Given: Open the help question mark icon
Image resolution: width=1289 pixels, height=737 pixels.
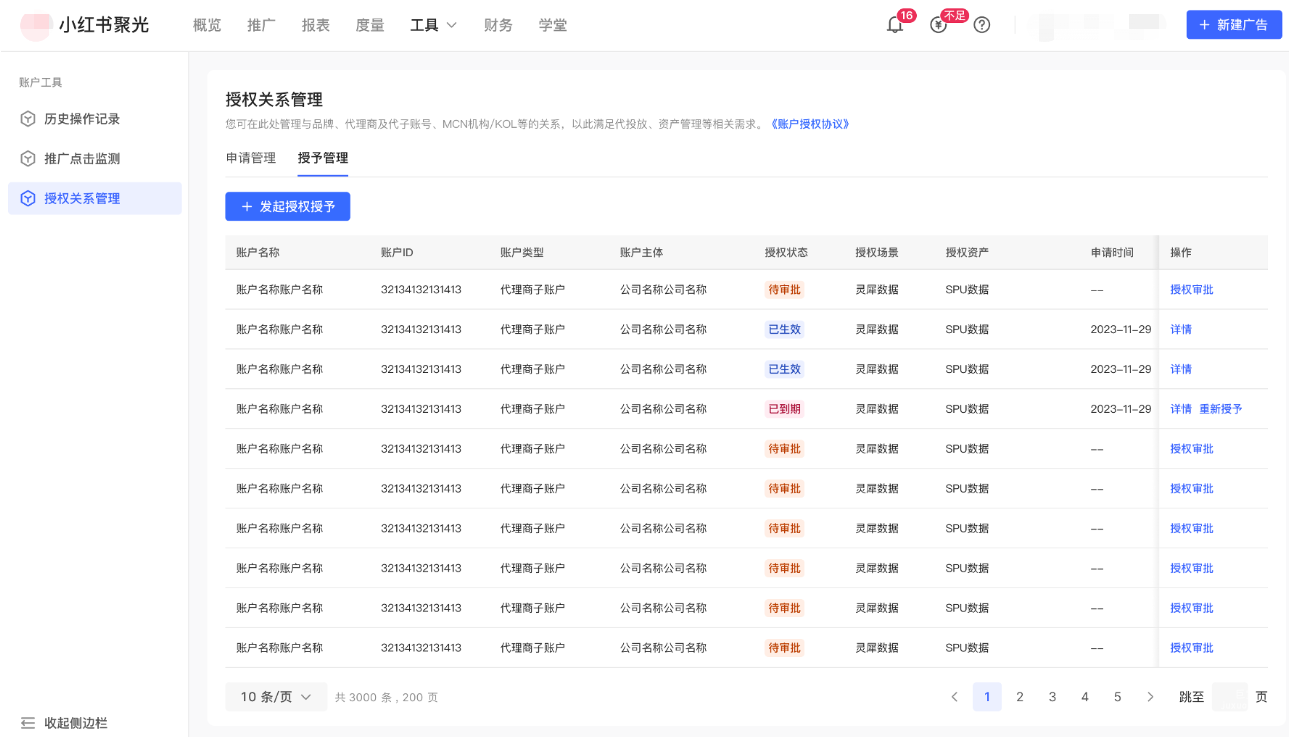Looking at the screenshot, I should click(982, 25).
